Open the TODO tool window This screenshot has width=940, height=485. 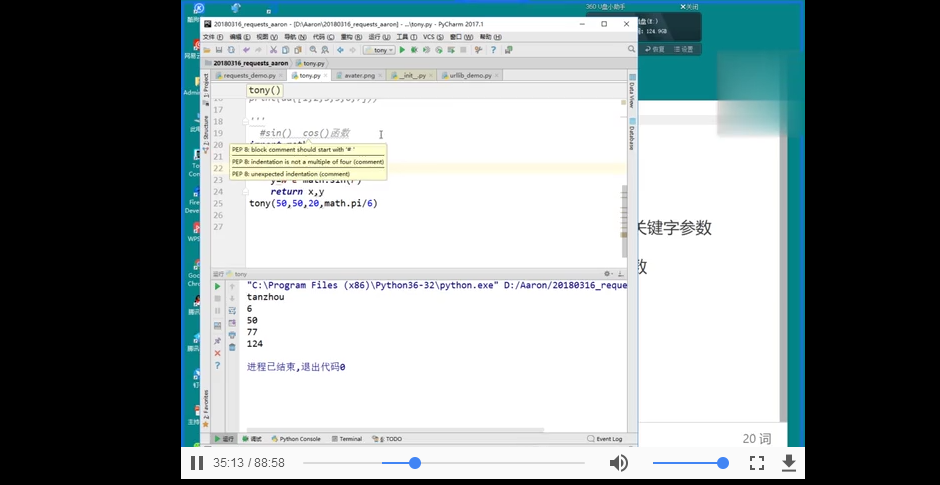pyautogui.click(x=387, y=439)
